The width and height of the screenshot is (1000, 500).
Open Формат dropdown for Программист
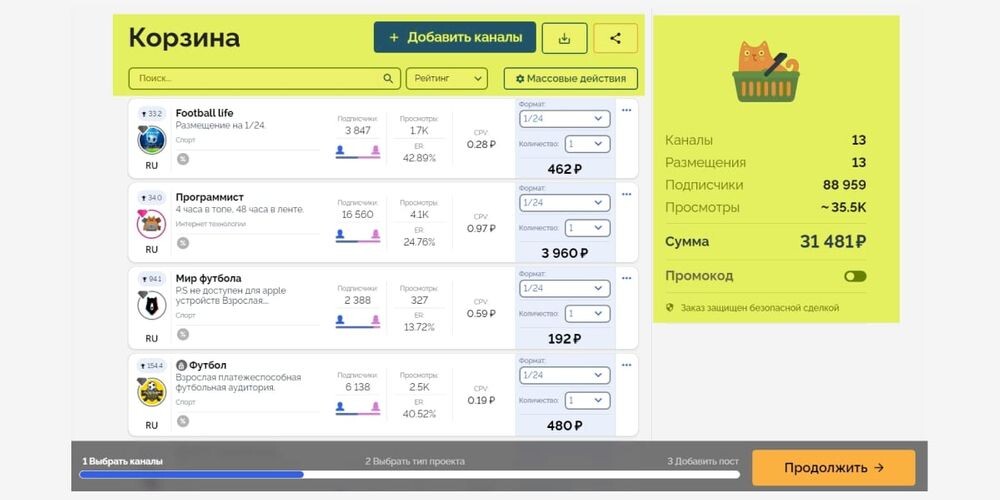click(564, 203)
